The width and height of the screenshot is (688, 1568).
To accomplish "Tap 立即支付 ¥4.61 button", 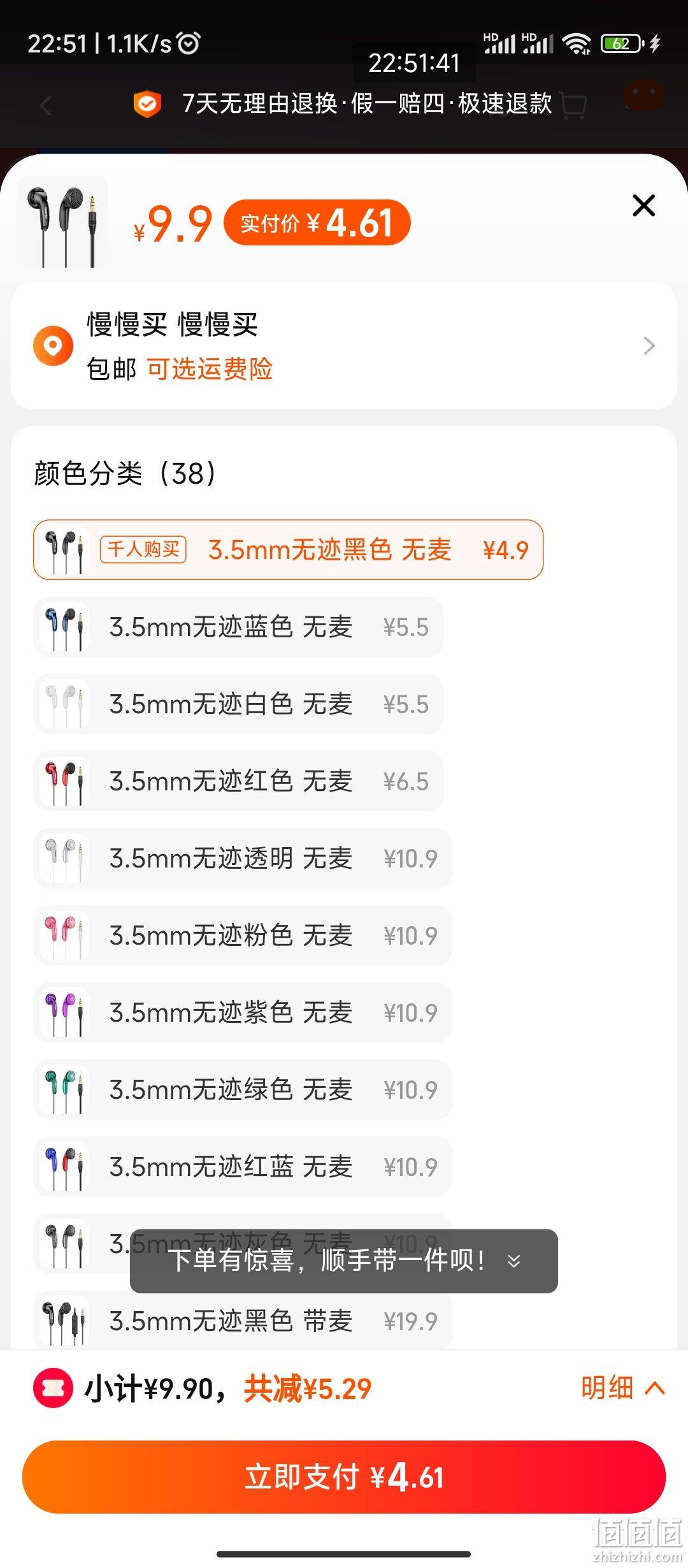I will click(344, 1477).
